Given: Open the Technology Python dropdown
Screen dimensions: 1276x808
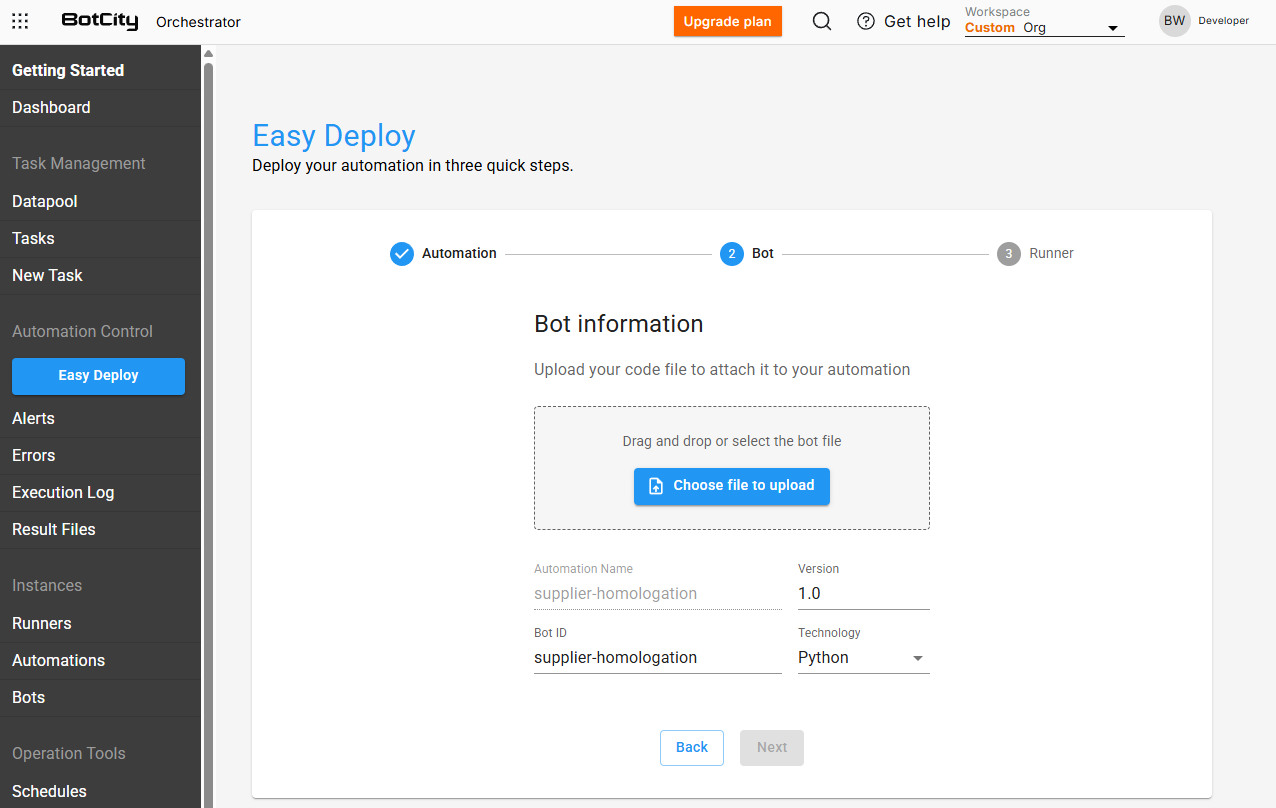Looking at the screenshot, I should click(x=864, y=658).
